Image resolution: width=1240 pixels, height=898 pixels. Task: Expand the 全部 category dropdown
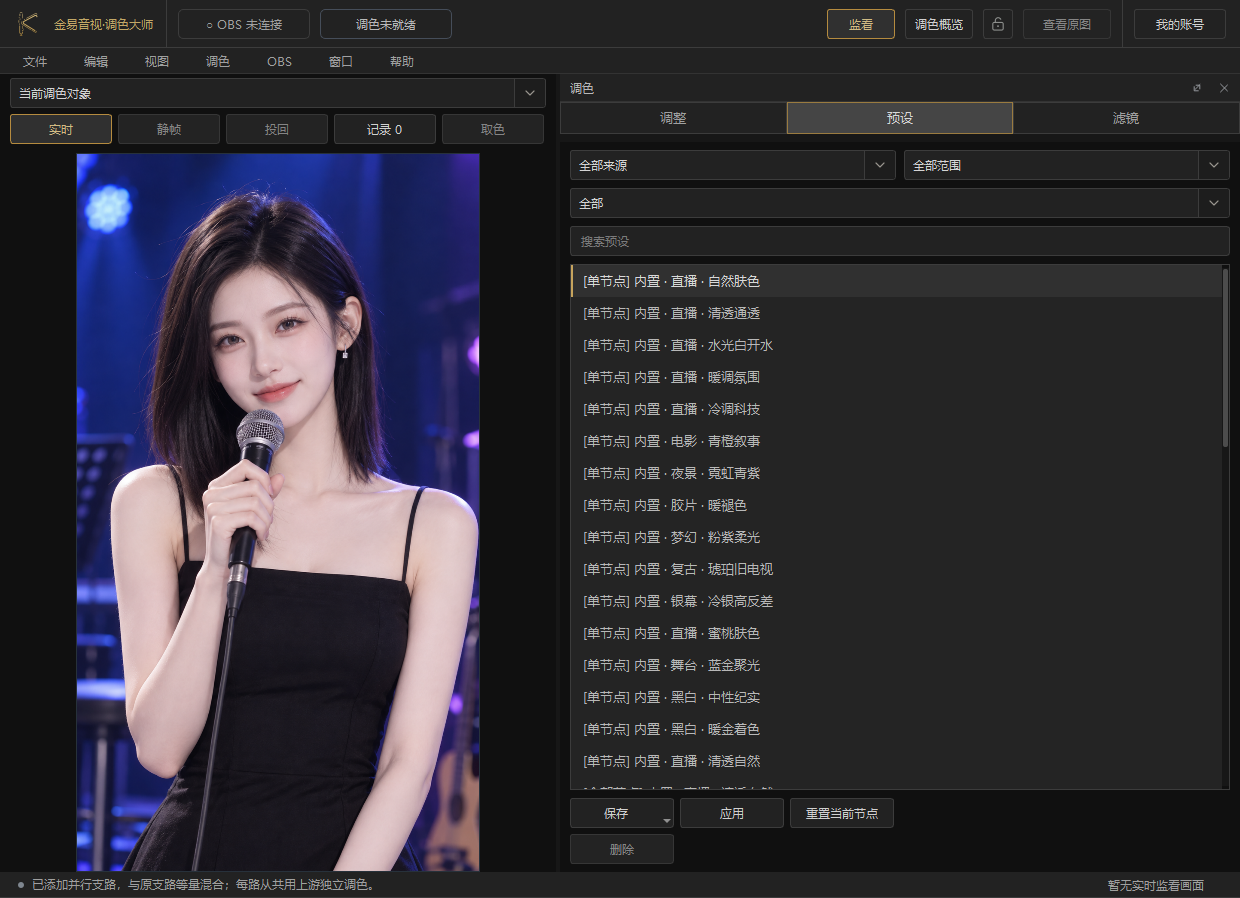(x=900, y=203)
